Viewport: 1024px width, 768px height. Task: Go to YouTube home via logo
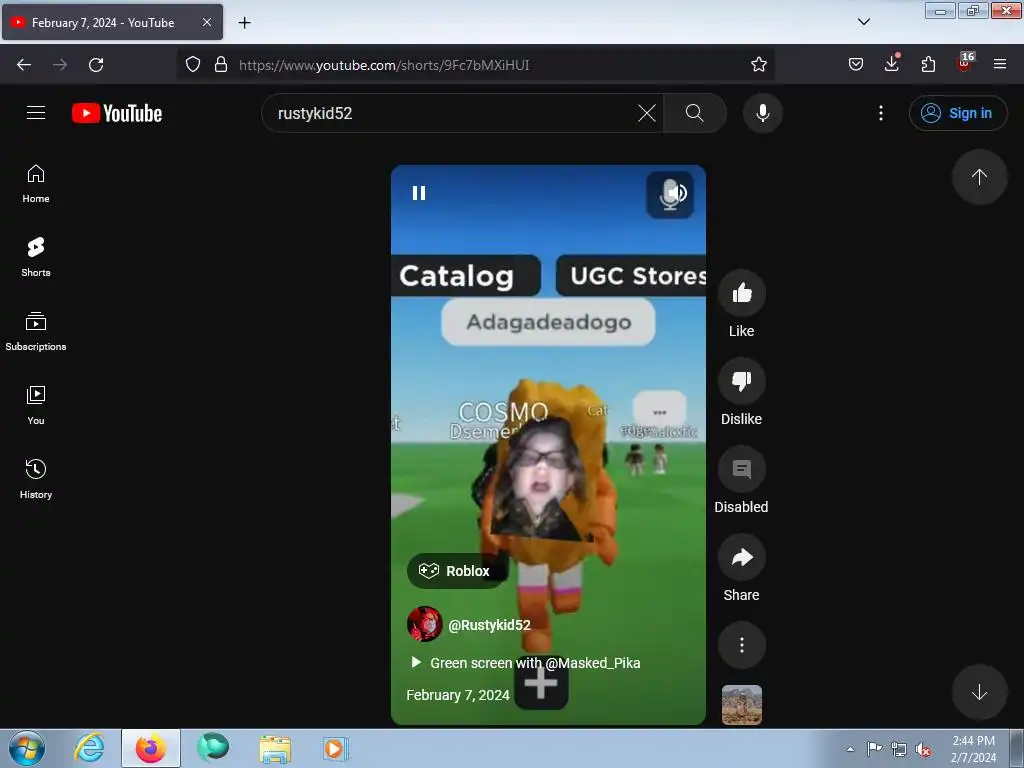117,113
